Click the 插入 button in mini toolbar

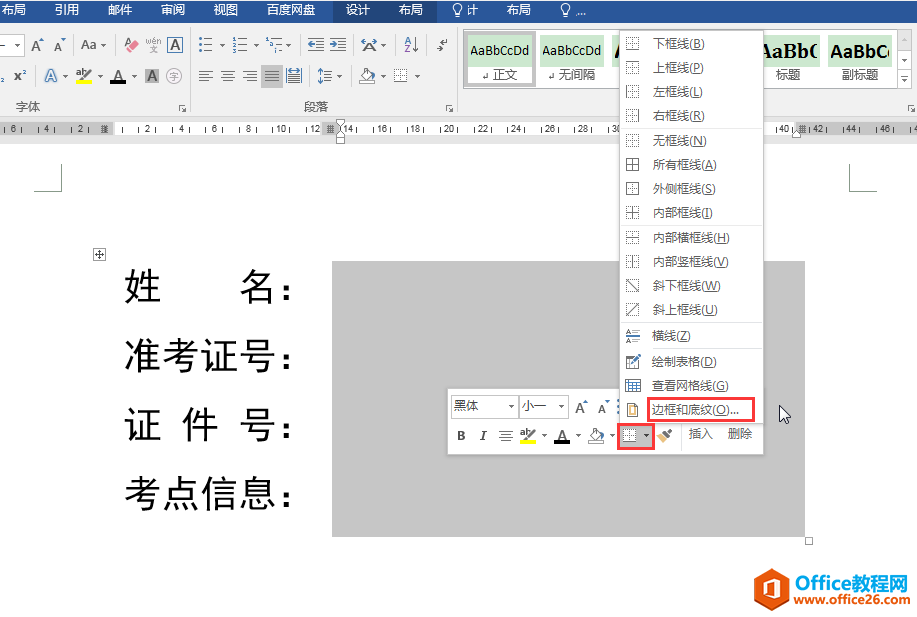[x=701, y=434]
